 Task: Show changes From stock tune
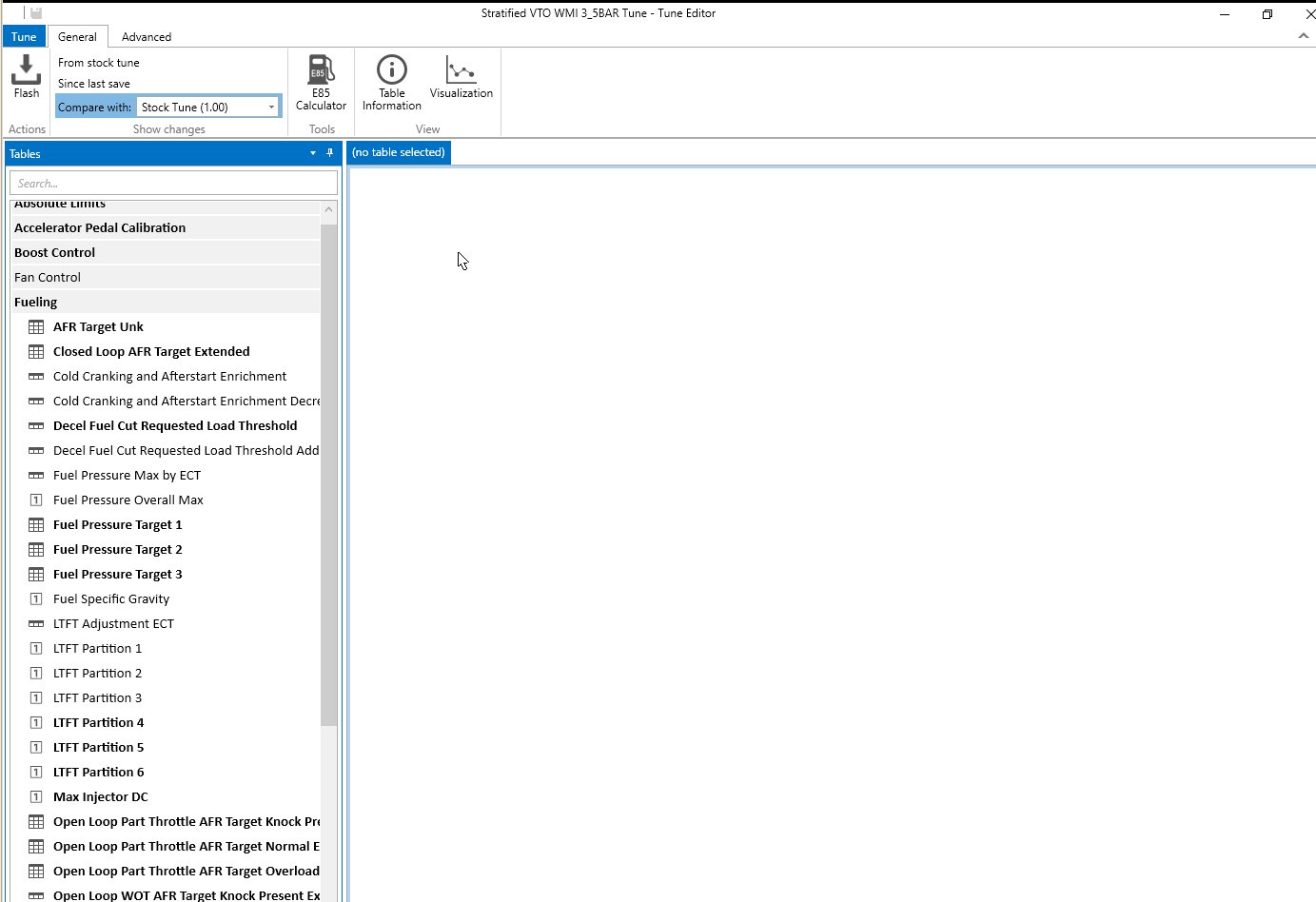99,63
